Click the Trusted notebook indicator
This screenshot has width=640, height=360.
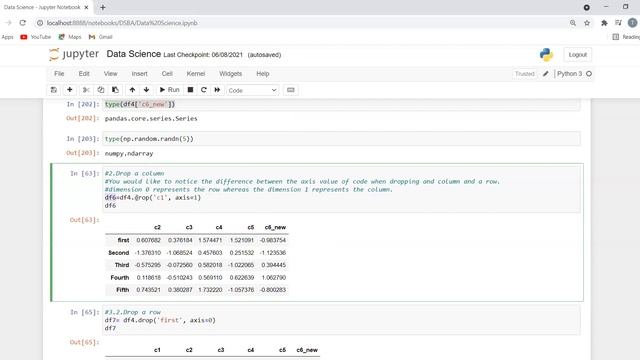(x=524, y=74)
